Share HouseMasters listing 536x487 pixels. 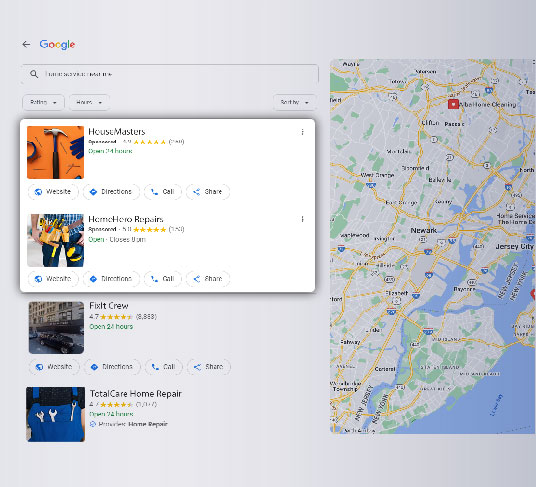pos(208,192)
